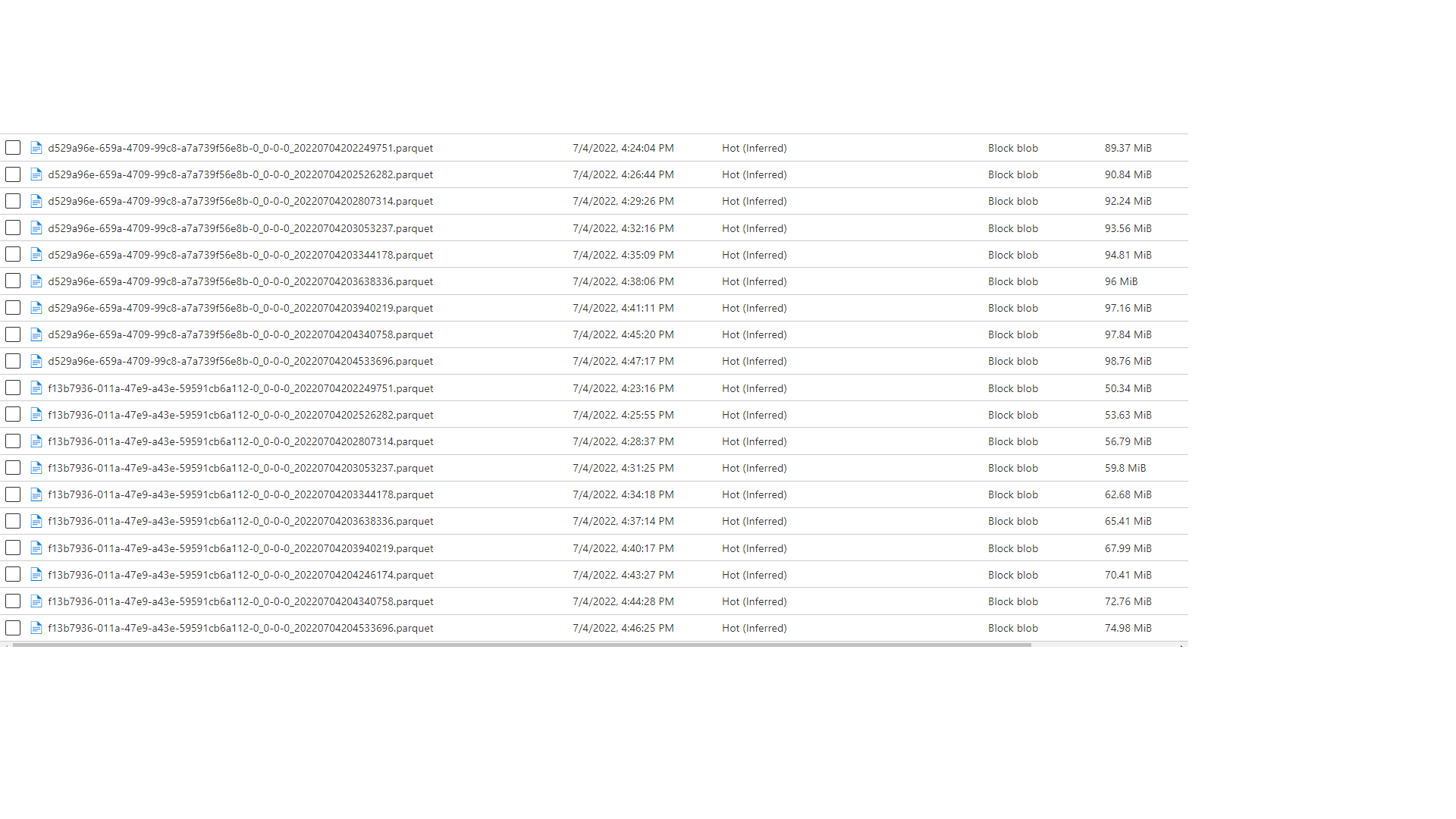Click file icon of the 98.76 MiB parquet
This screenshot has width=1456, height=819.
pos(36,361)
